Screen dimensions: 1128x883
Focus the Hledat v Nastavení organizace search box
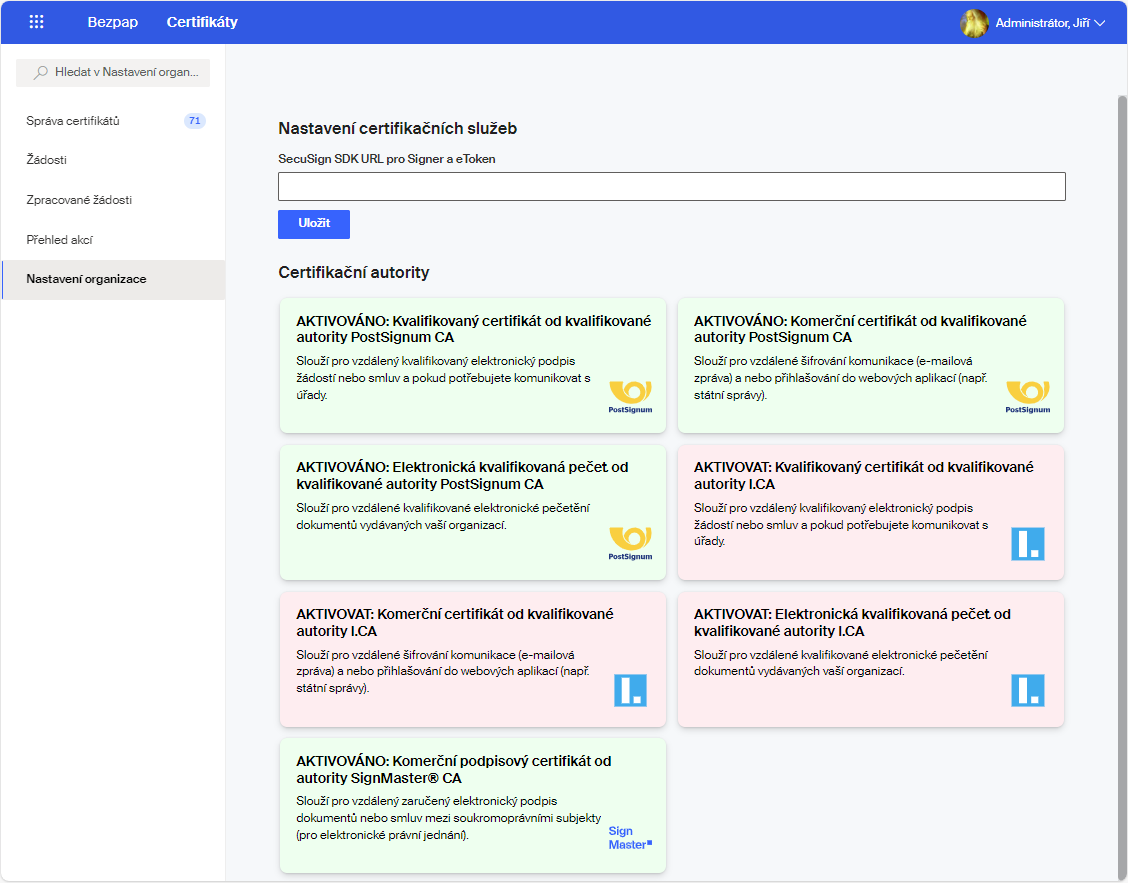[x=113, y=73]
